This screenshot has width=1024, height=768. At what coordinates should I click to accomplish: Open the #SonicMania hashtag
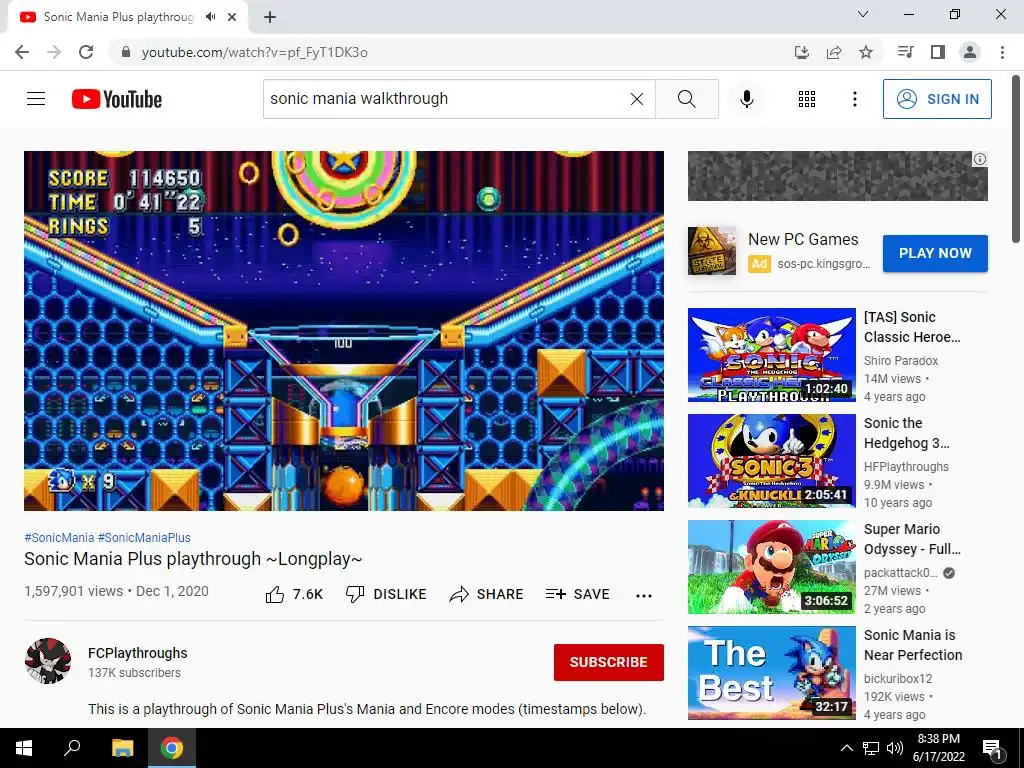point(59,537)
